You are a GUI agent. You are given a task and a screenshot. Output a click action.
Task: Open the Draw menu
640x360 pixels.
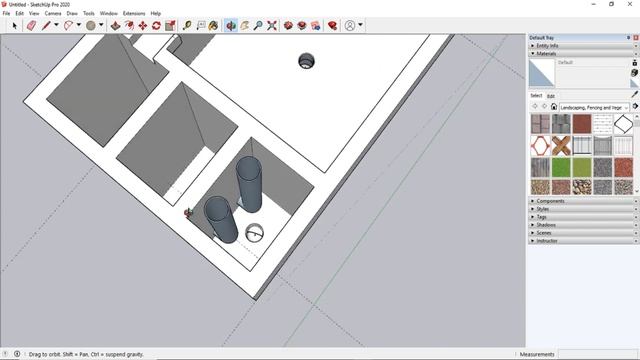pyautogui.click(x=72, y=13)
